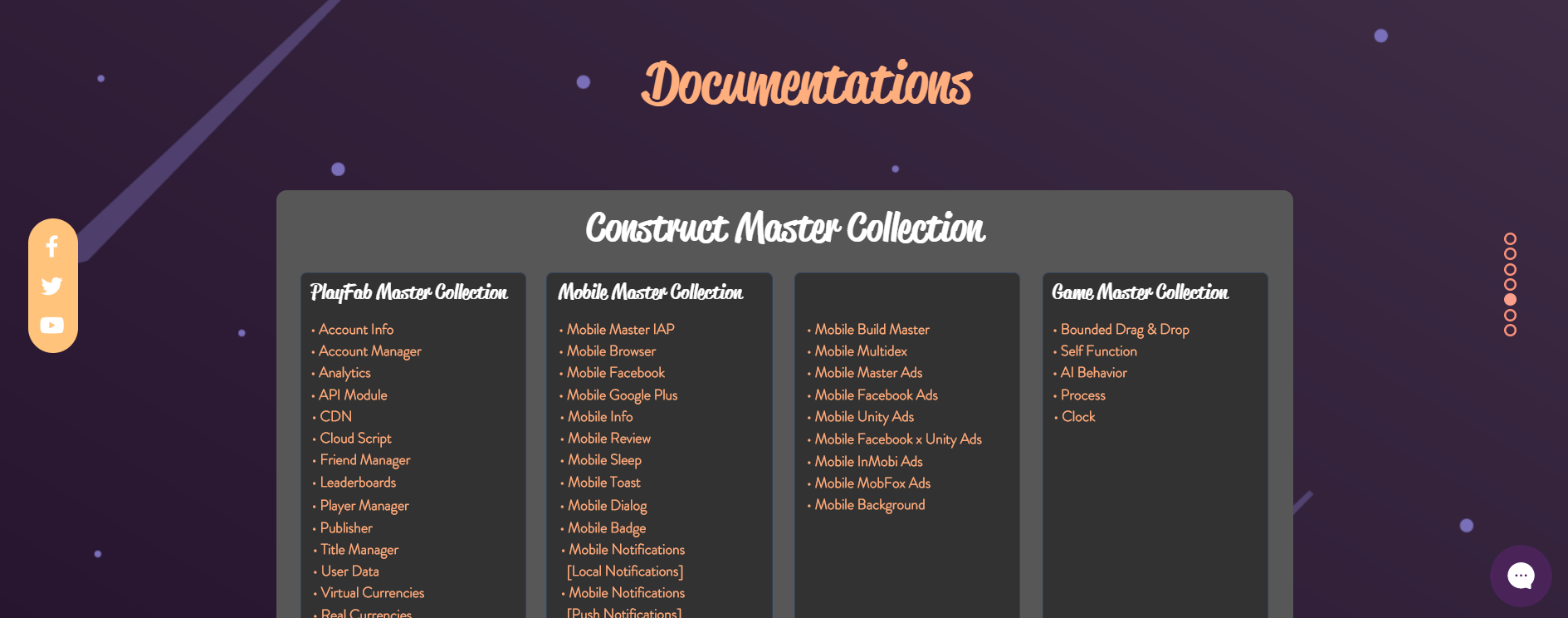The height and width of the screenshot is (618, 1568).
Task: Open Account Info documentation
Action: 356,330
